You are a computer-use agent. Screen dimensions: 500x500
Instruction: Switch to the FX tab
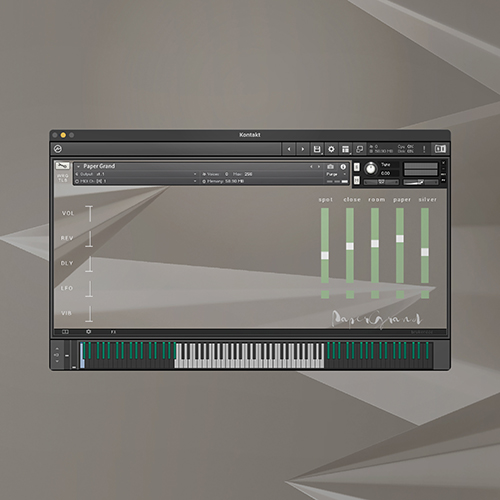point(113,332)
